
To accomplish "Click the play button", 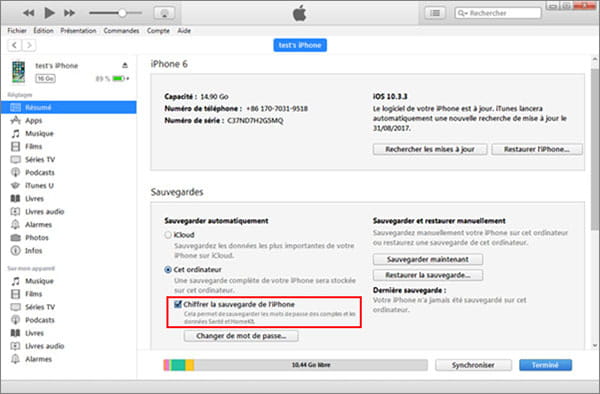I will coord(49,13).
